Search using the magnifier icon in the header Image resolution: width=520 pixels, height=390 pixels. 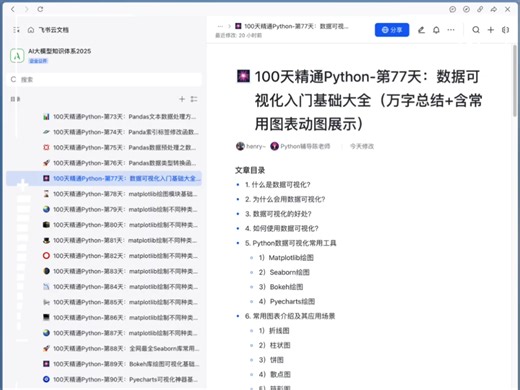coord(476,30)
